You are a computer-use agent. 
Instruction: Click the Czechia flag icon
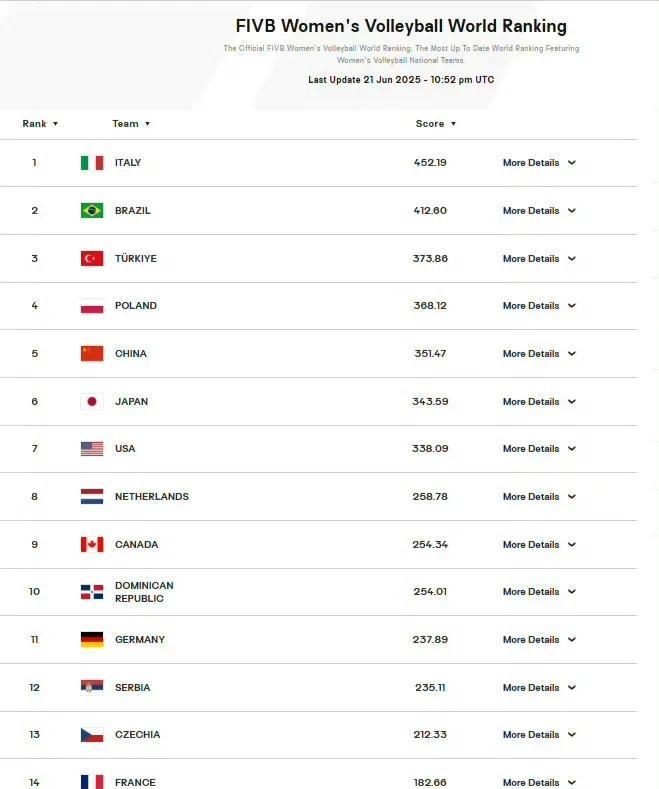point(92,735)
